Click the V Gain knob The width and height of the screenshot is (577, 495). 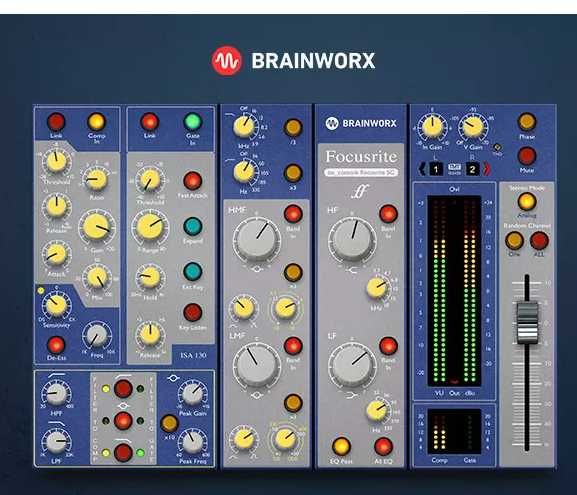(x=473, y=126)
